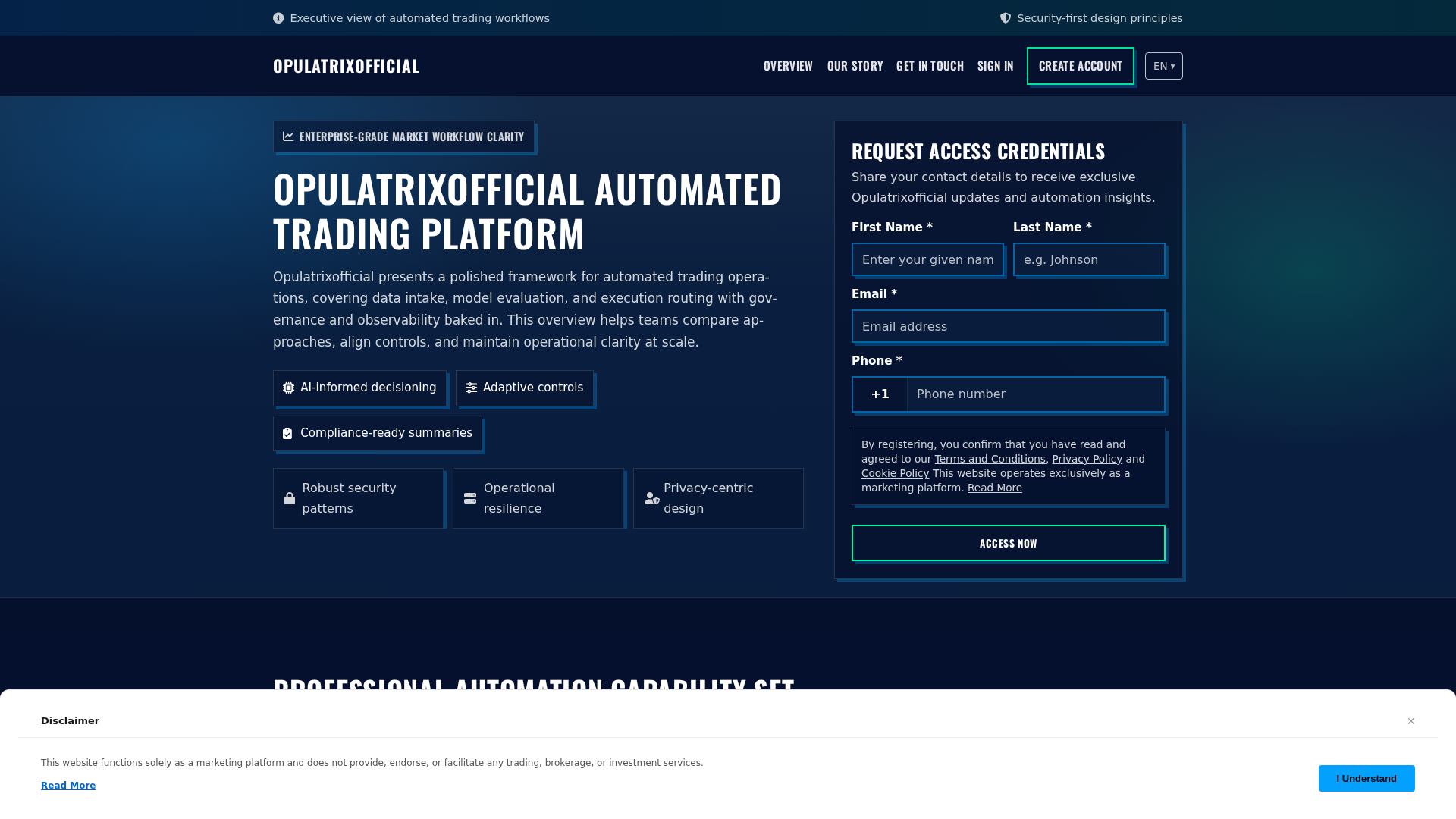Submit form with Access Now button

click(x=1009, y=543)
